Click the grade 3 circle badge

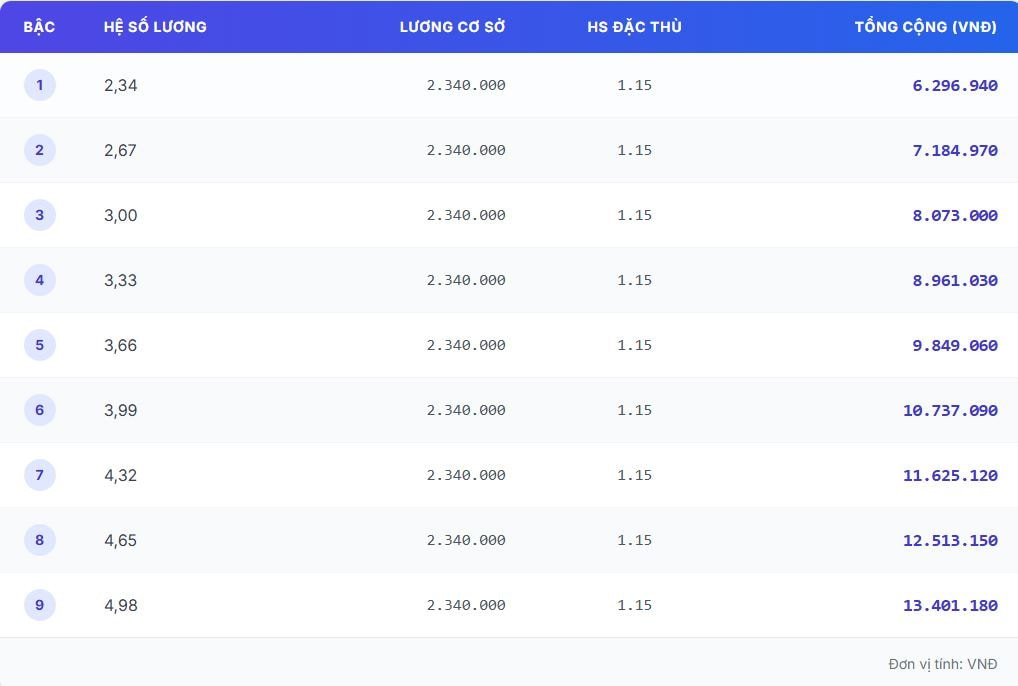[x=40, y=215]
